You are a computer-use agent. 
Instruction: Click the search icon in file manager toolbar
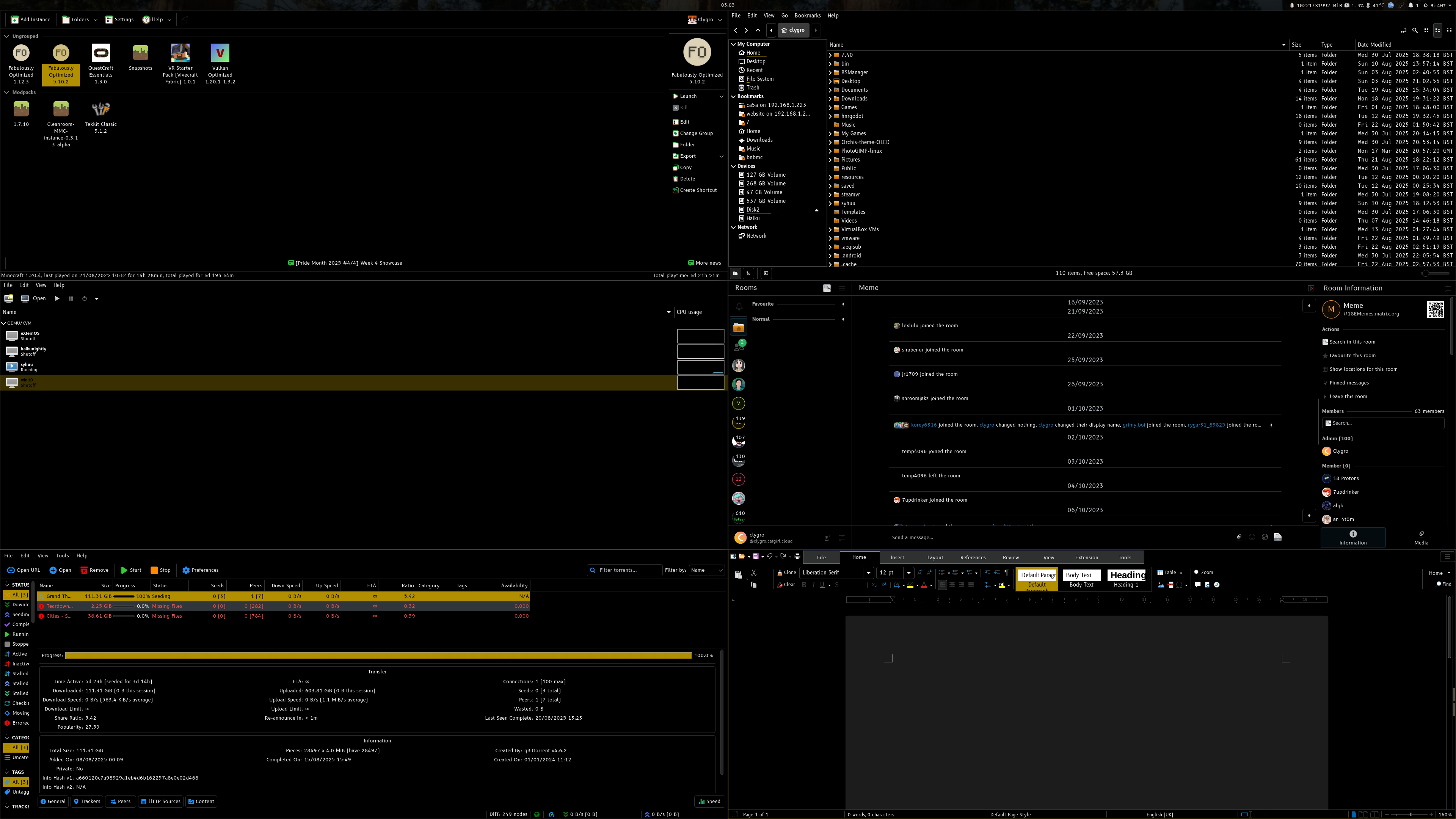point(1415,30)
